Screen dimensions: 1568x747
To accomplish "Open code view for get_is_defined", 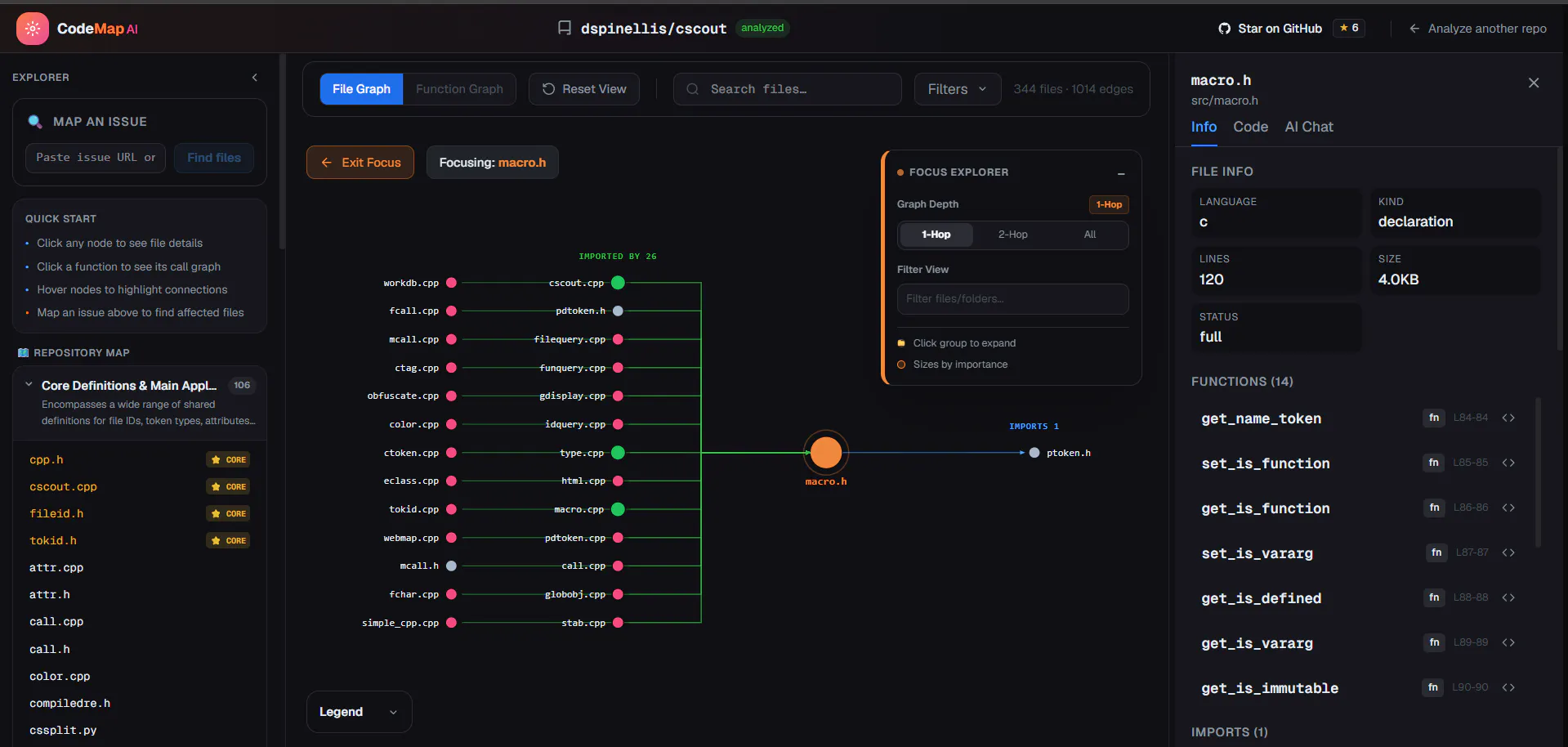I will [x=1508, y=597].
